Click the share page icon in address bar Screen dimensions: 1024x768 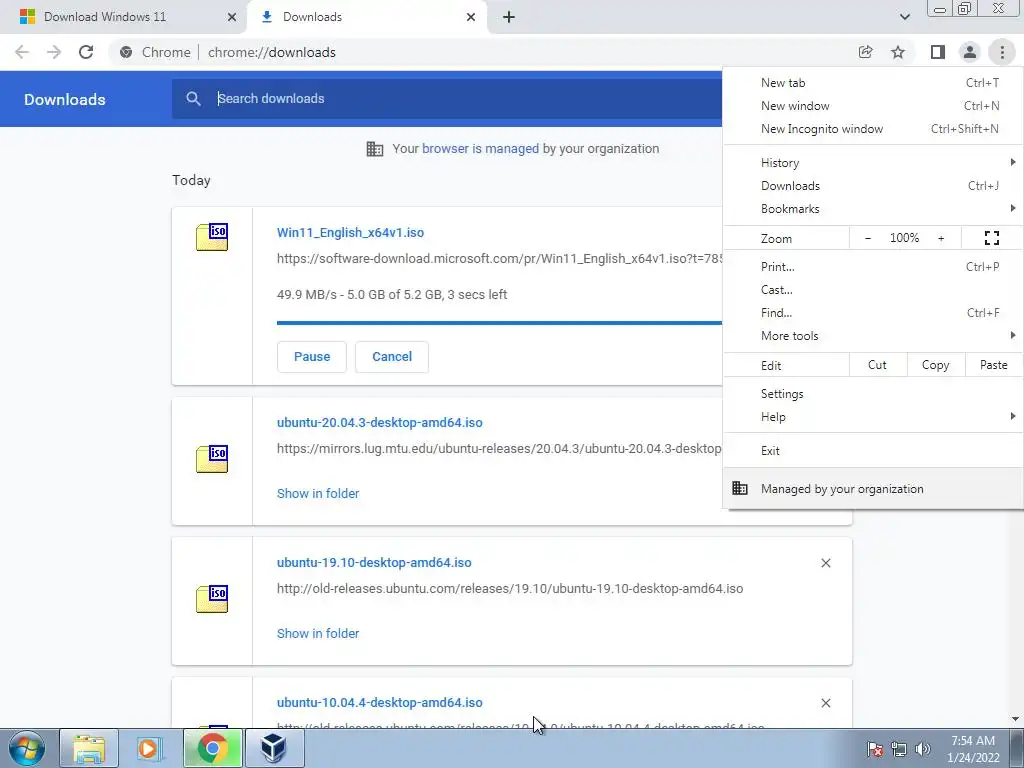(x=865, y=52)
